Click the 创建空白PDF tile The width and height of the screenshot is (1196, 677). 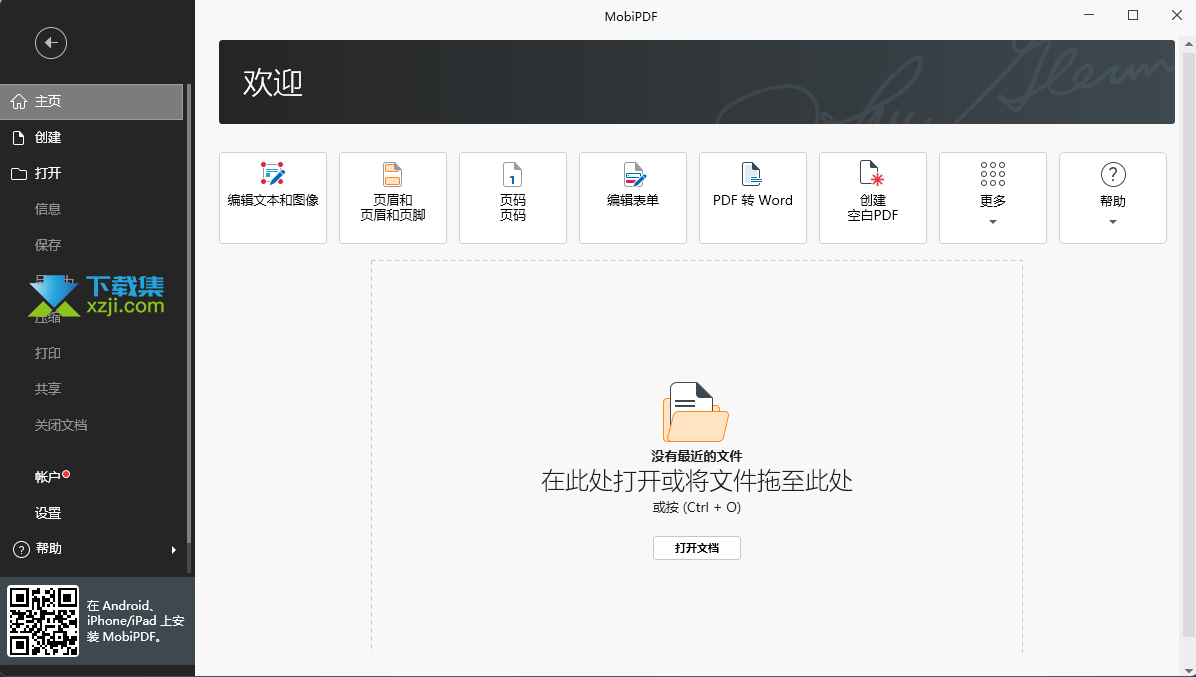pyautogui.click(x=873, y=198)
